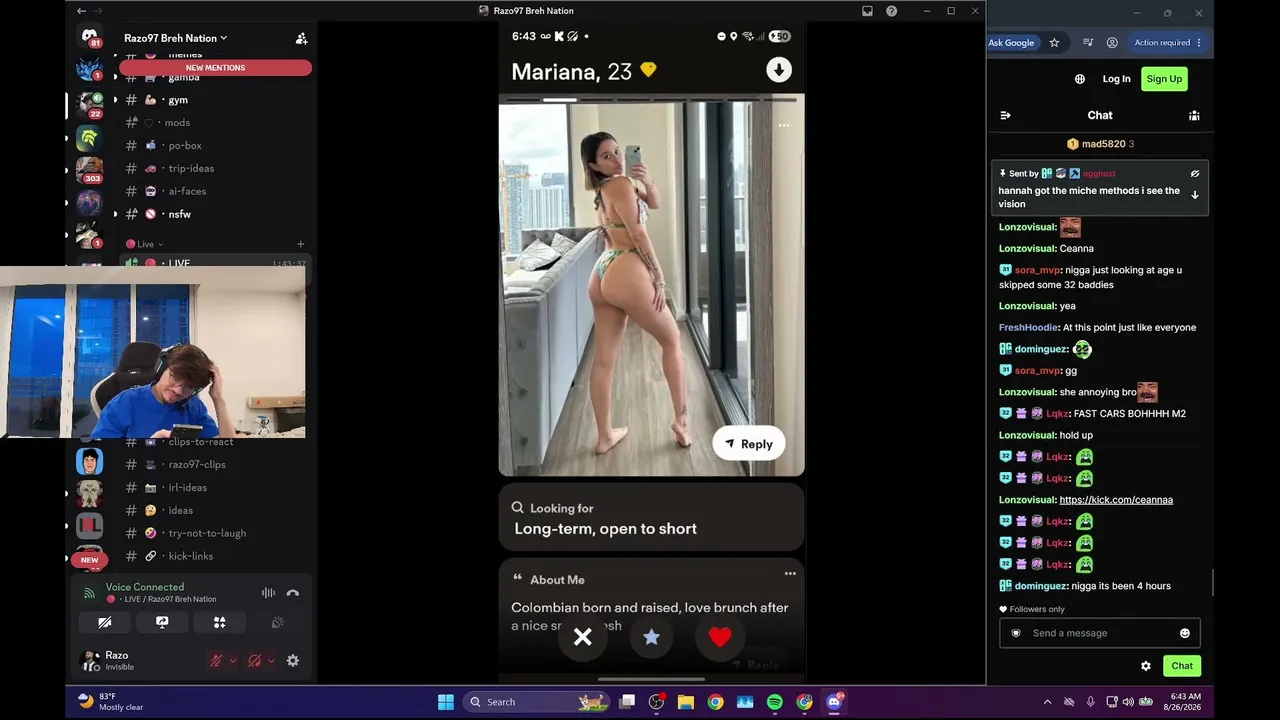Viewport: 1280px width, 720px height.
Task: Open Kick chat settings gear
Action: (1146, 666)
